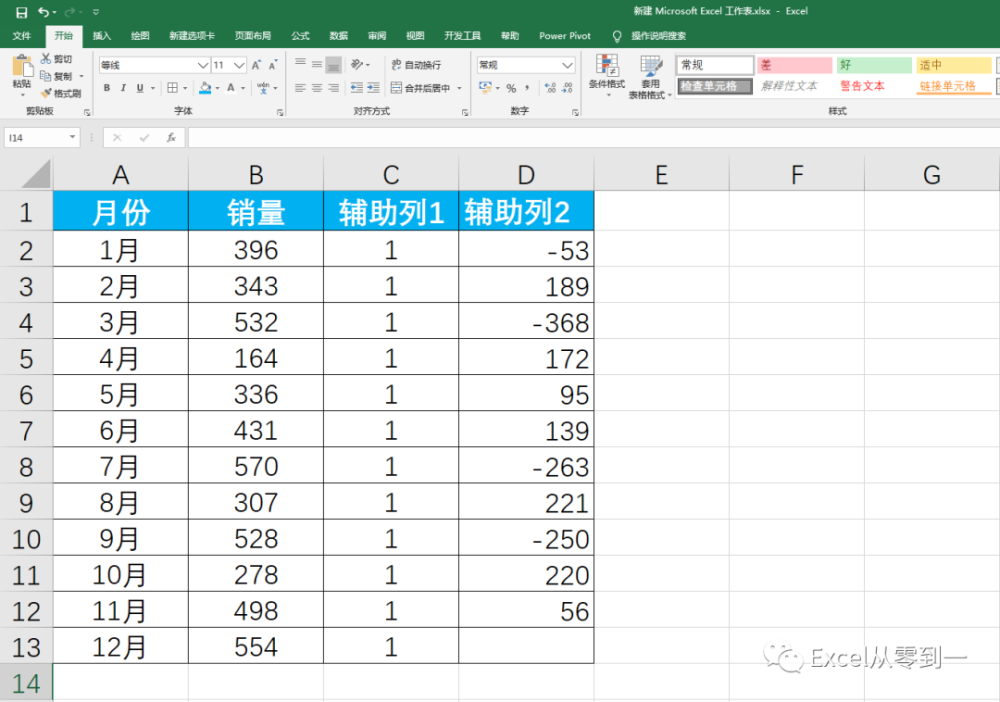Toggle Italic formatting
This screenshot has width=1000, height=702.
[122, 88]
